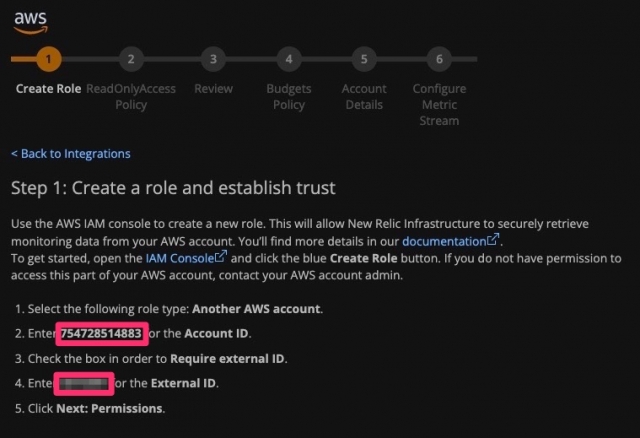
Task: Go to step 2 ReadOnlyAccess Policy circle
Action: (x=131, y=59)
